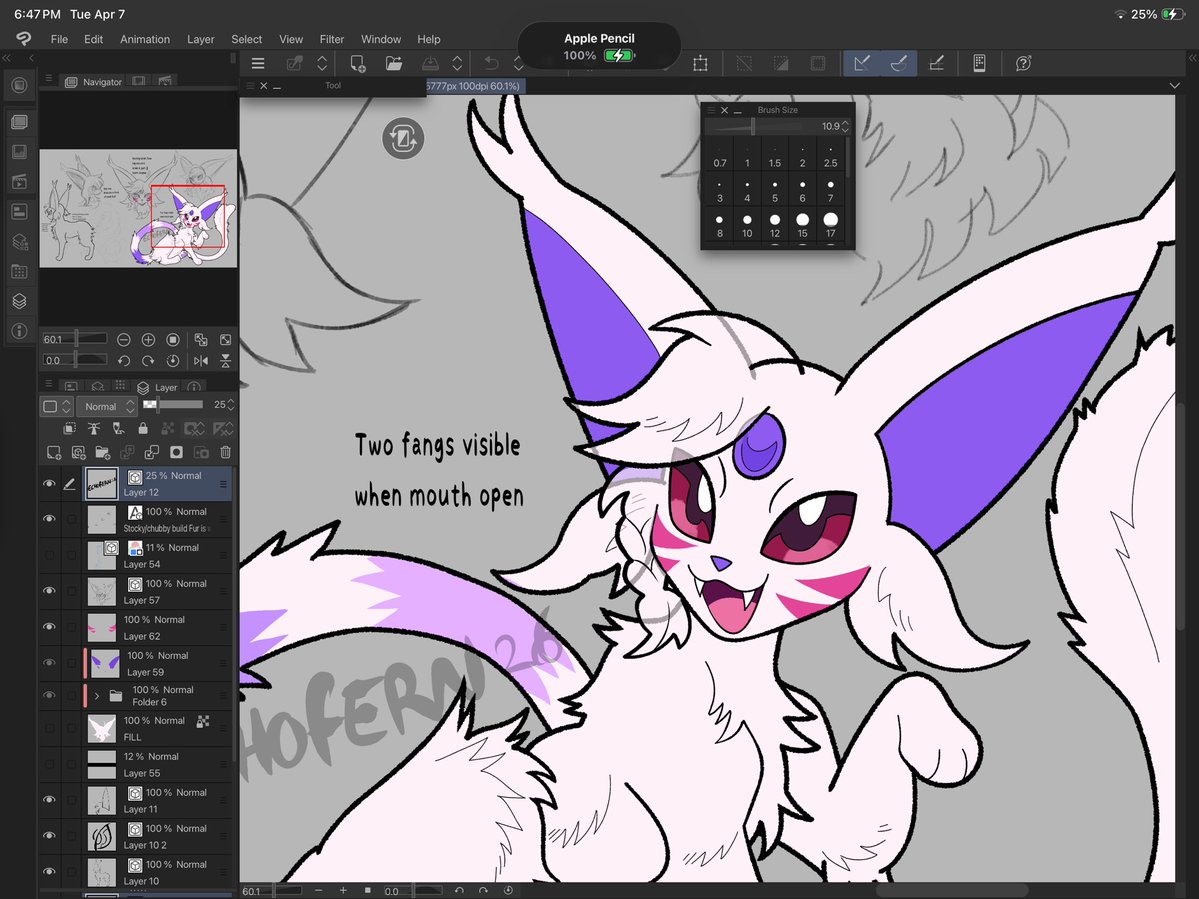Screen dimensions: 1199x899
Task: Hide the Stocky/chubby build text layer
Action: click(50, 519)
